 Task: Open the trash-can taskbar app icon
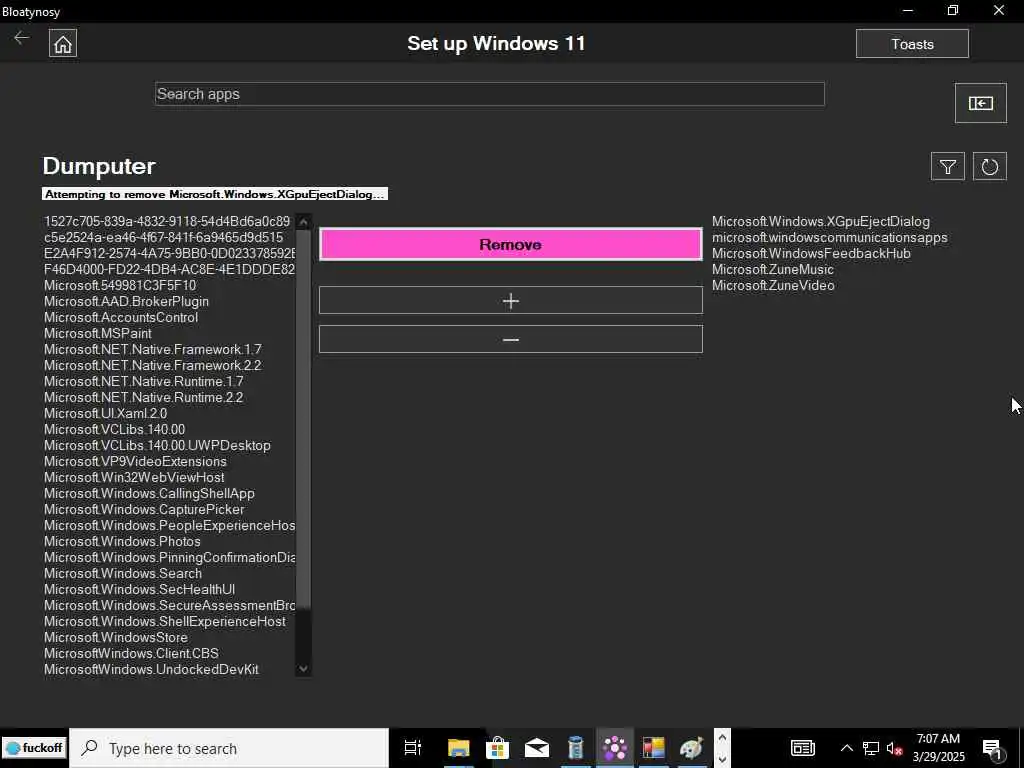click(x=575, y=748)
